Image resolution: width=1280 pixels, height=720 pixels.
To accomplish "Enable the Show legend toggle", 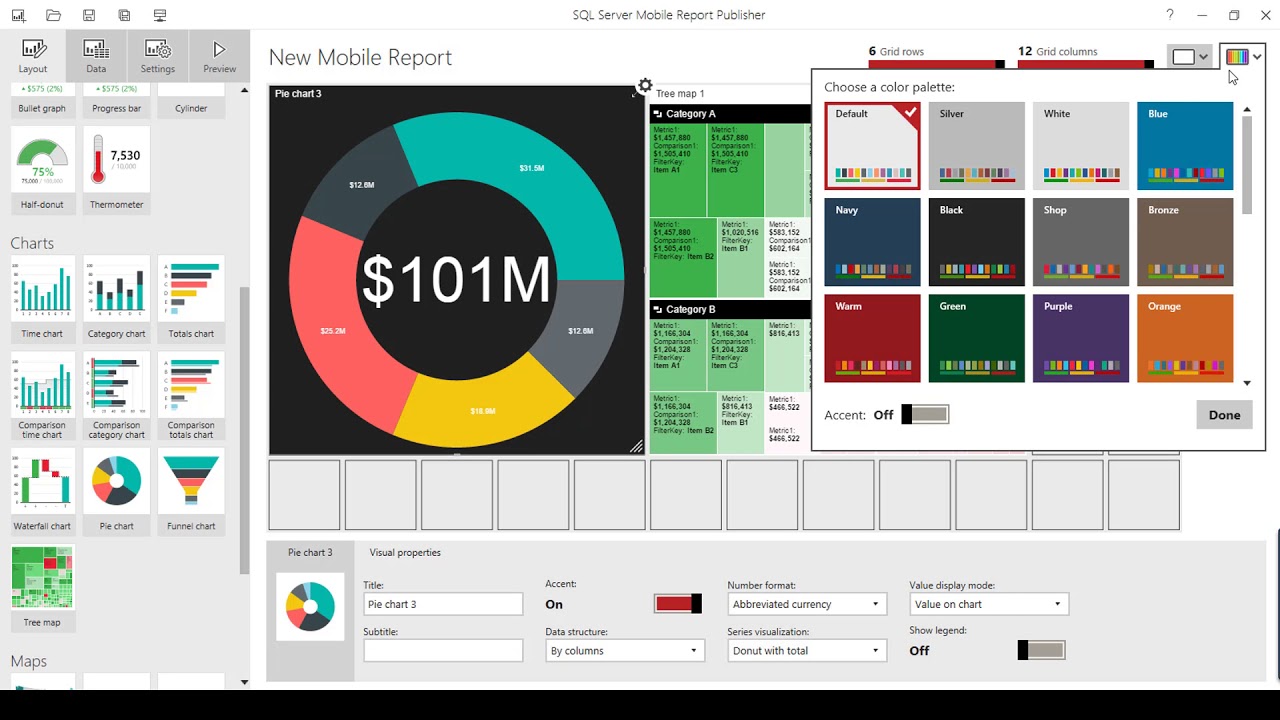I will click(x=1041, y=650).
